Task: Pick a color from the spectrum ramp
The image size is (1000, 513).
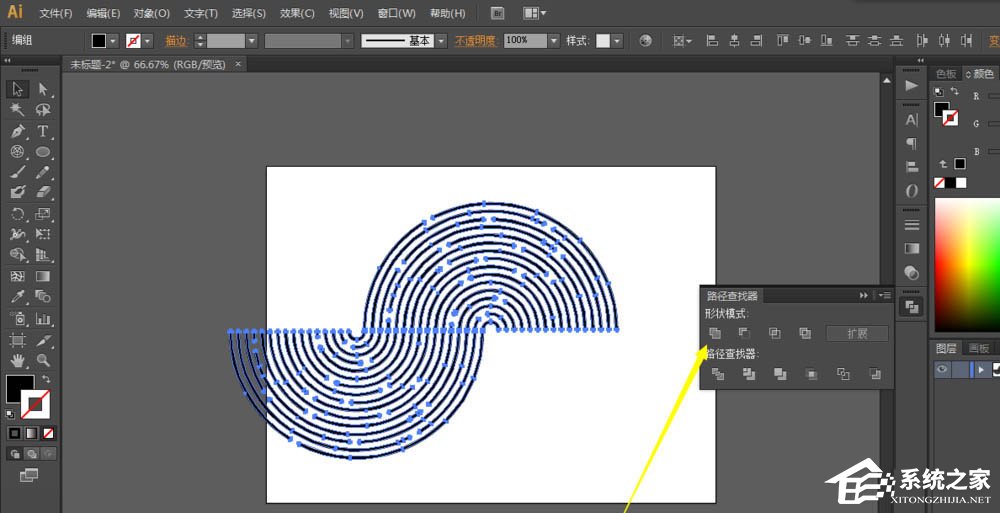Action: tap(965, 260)
